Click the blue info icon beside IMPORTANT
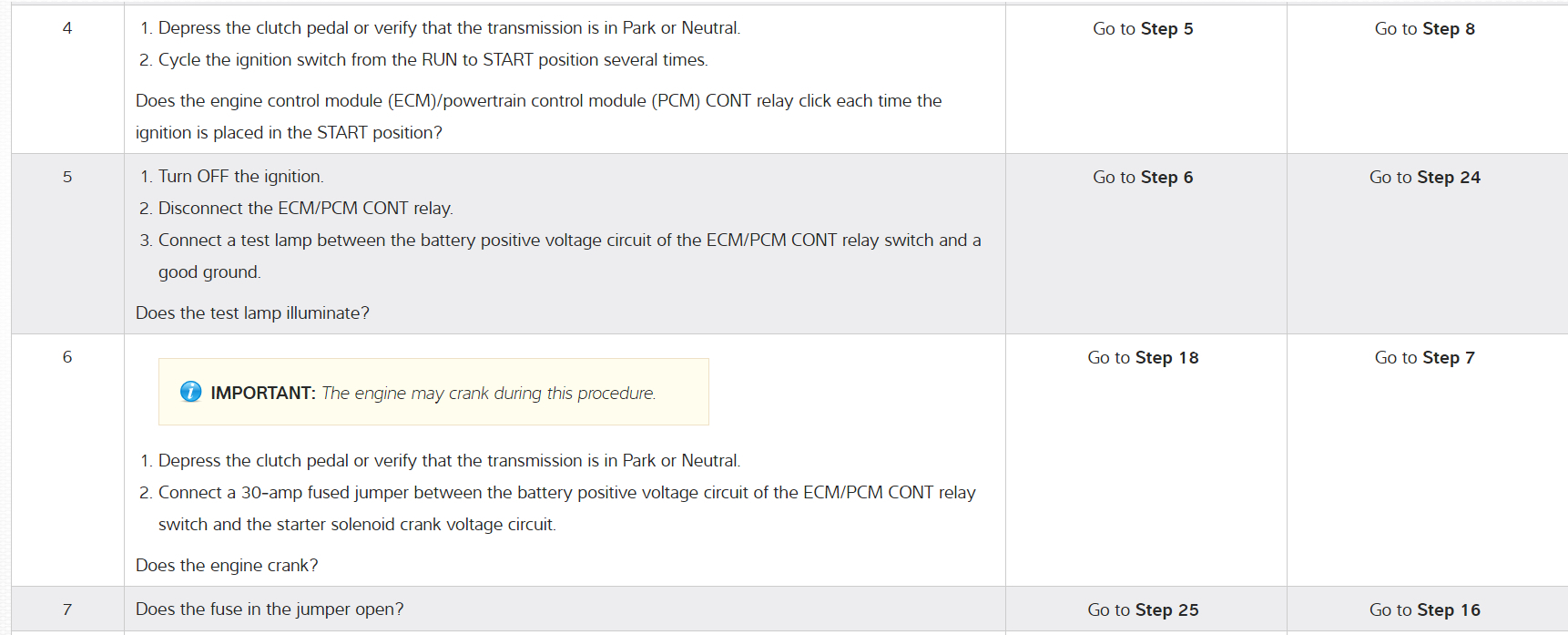Screen dimensions: 1568x635 [x=190, y=392]
